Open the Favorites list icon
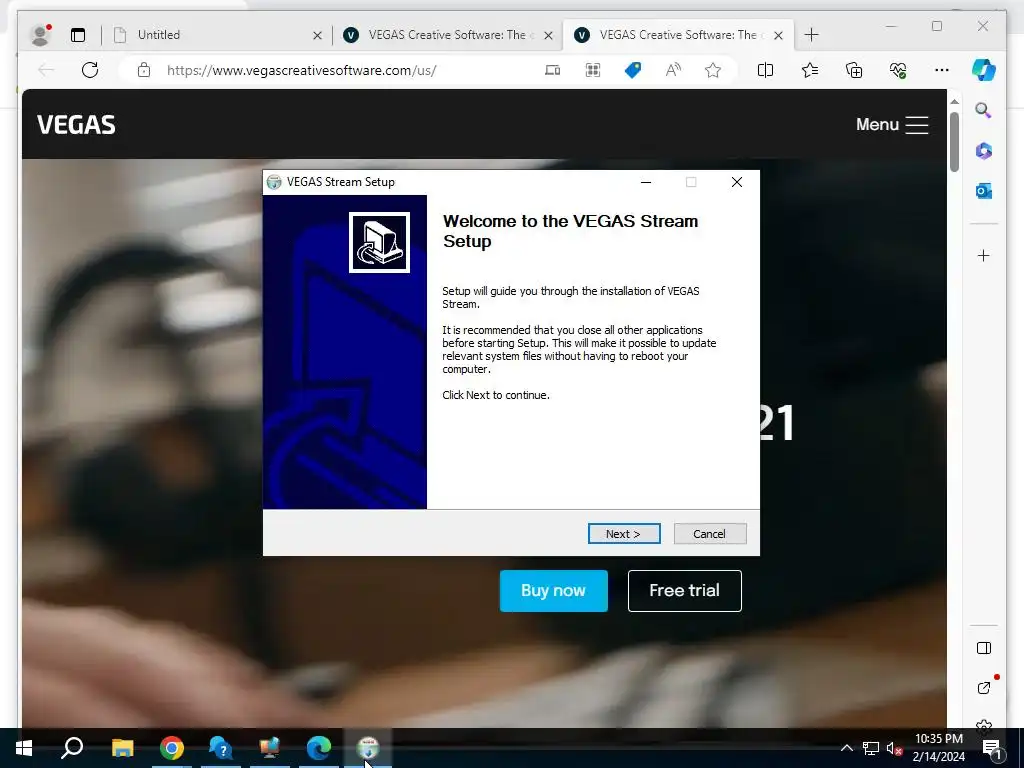Viewport: 1024px width, 768px height. [x=810, y=70]
